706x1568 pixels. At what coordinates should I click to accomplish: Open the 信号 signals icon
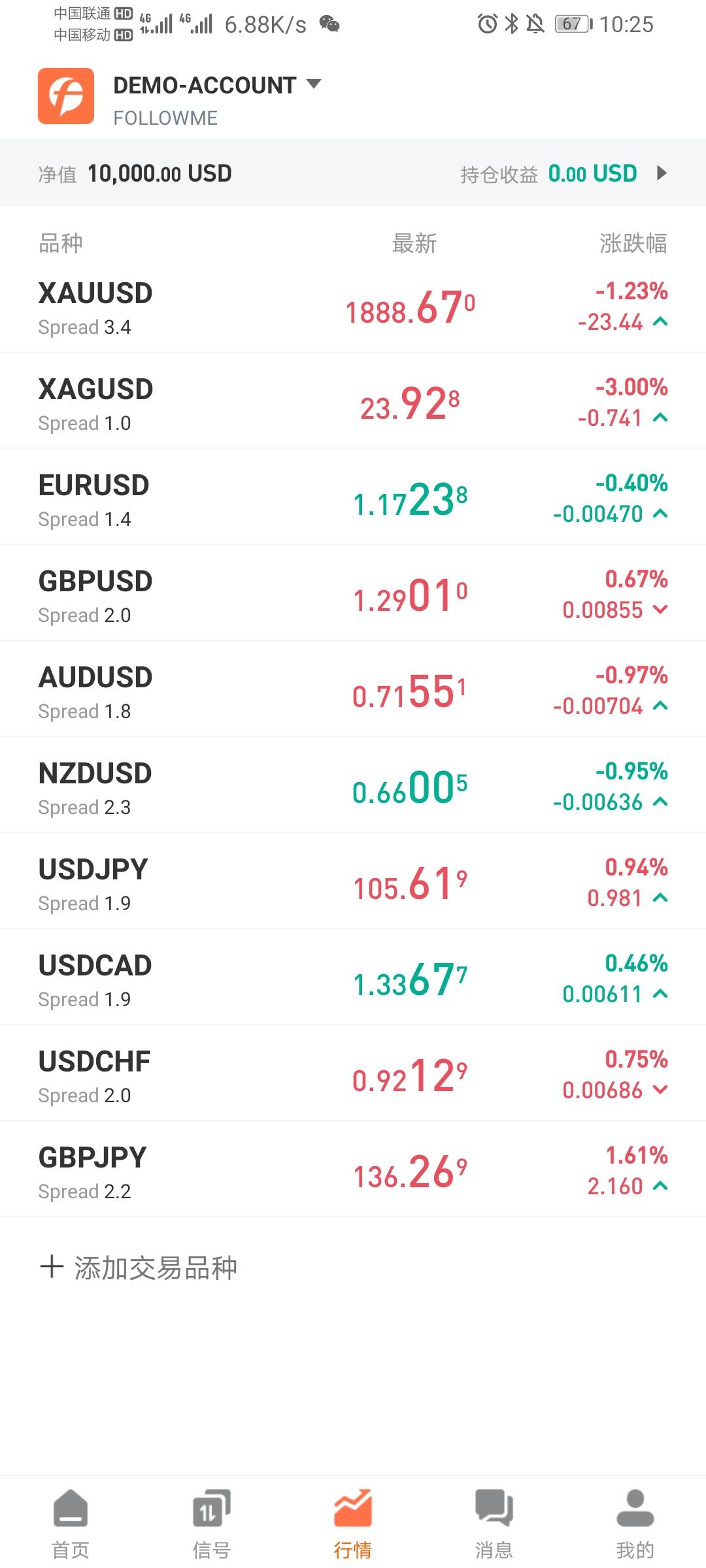click(212, 1508)
